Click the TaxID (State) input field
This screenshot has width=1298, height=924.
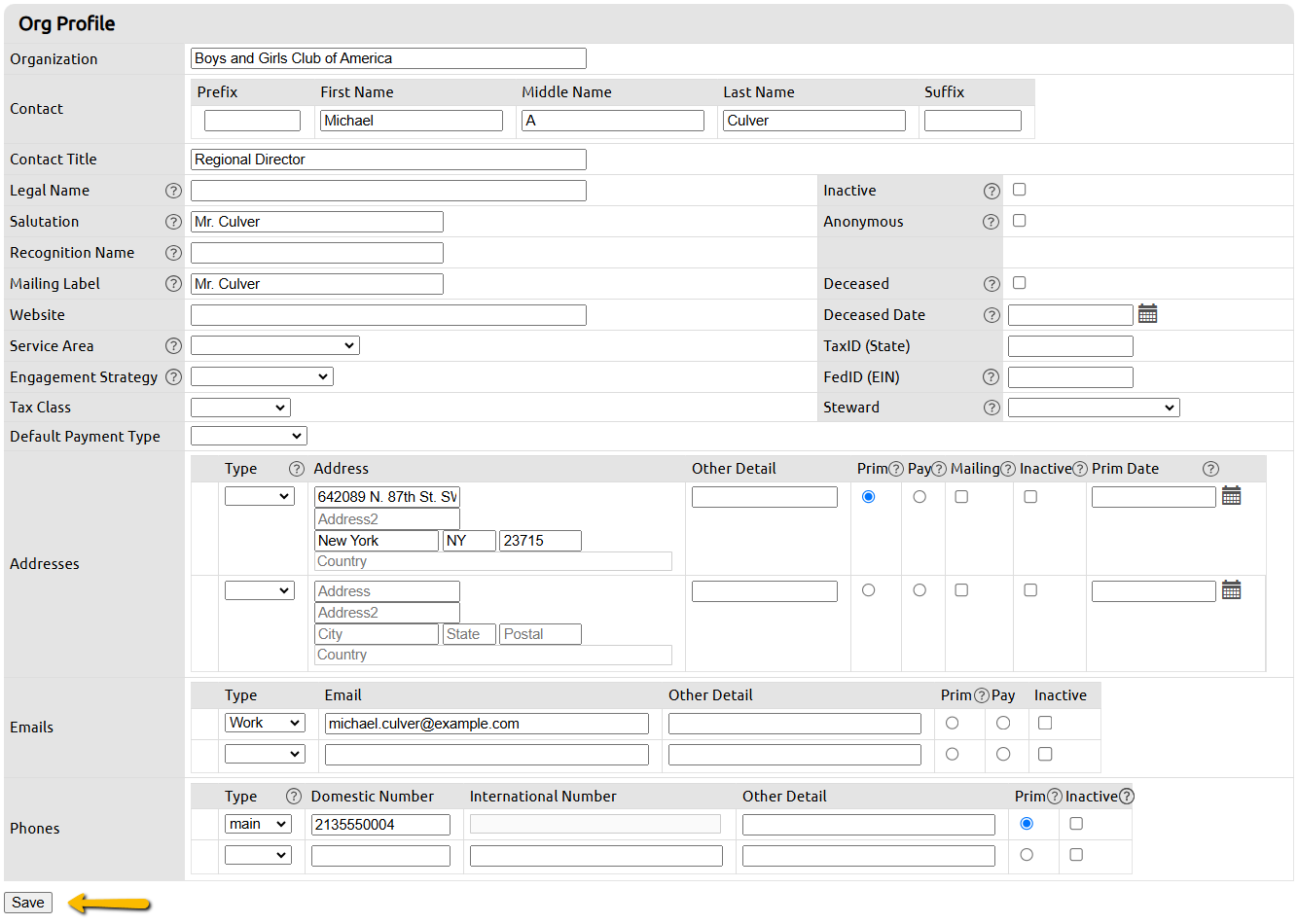1070,346
